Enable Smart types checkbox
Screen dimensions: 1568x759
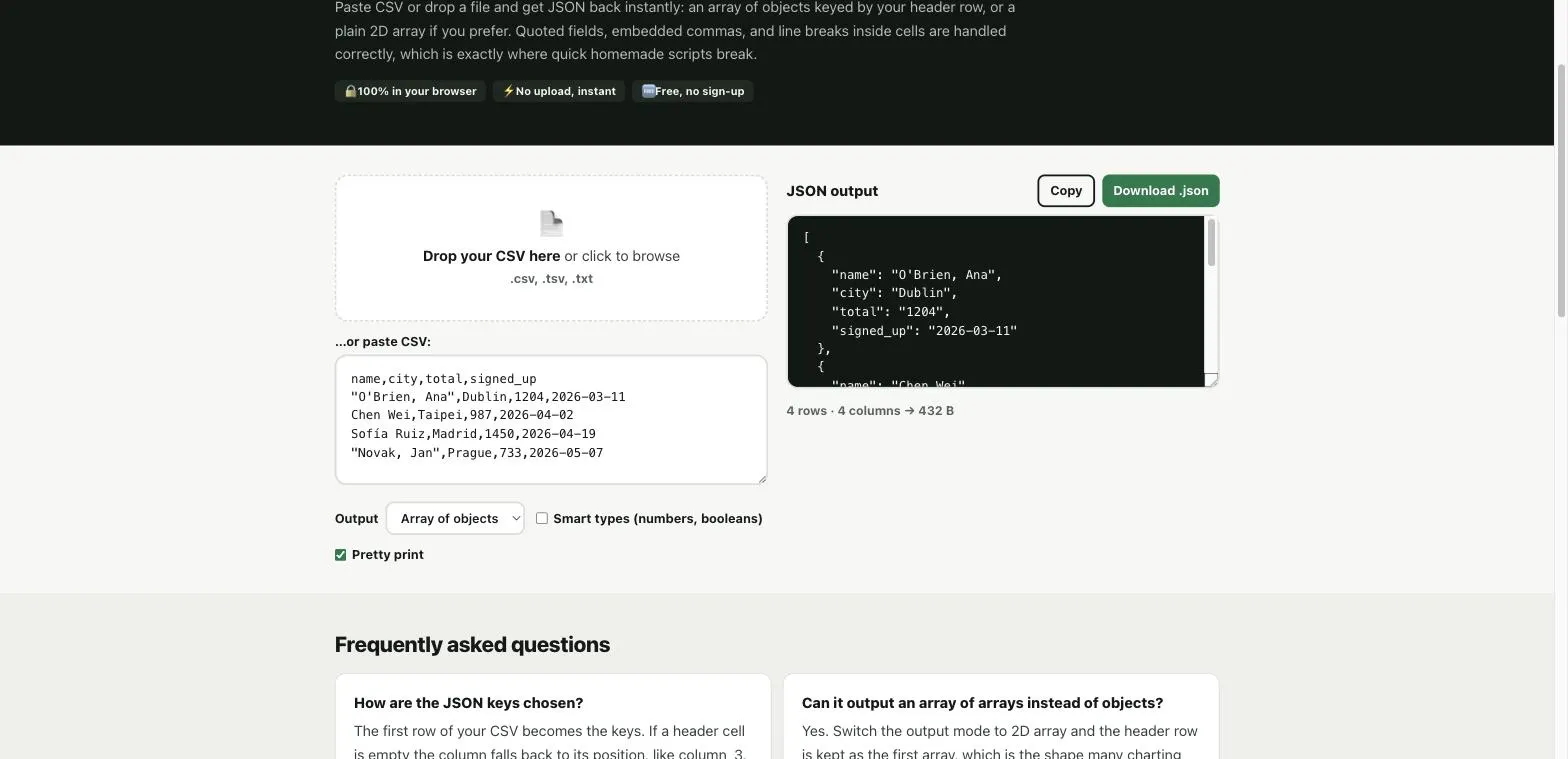coord(542,518)
